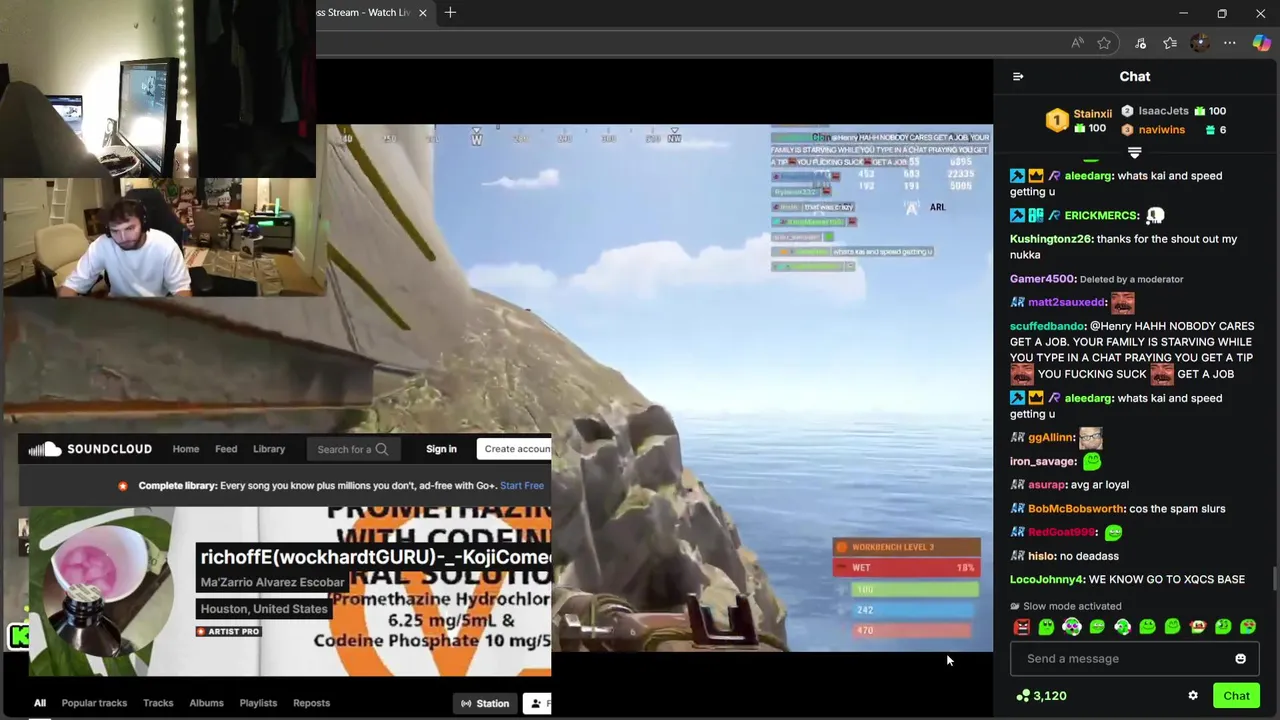
Task: Click the asurap username in chat
Action: 1046,485
